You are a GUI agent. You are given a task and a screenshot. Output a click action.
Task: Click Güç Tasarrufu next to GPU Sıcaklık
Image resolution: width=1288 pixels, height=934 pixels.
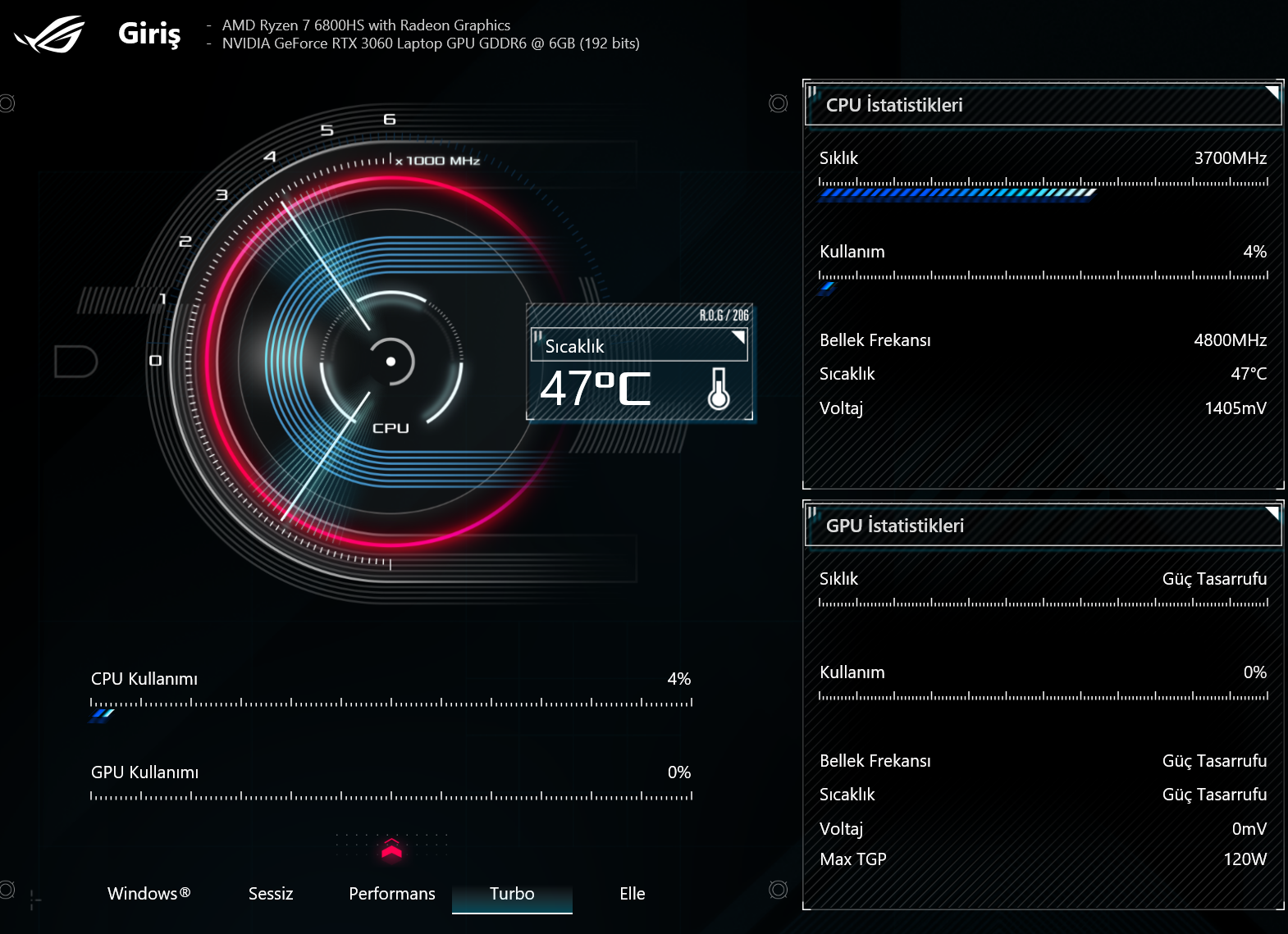coord(1214,795)
